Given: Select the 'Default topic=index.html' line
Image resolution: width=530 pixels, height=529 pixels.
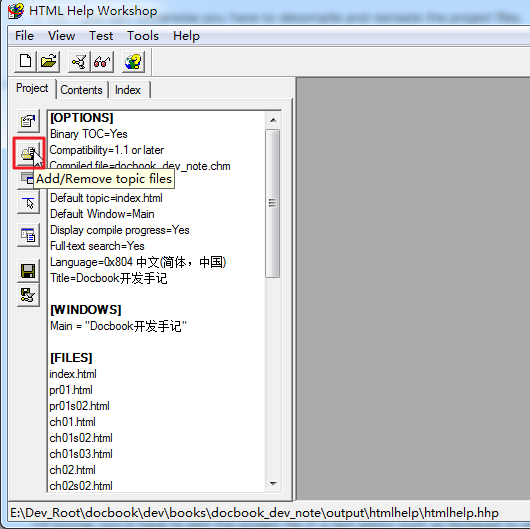Looking at the screenshot, I should 106,198.
